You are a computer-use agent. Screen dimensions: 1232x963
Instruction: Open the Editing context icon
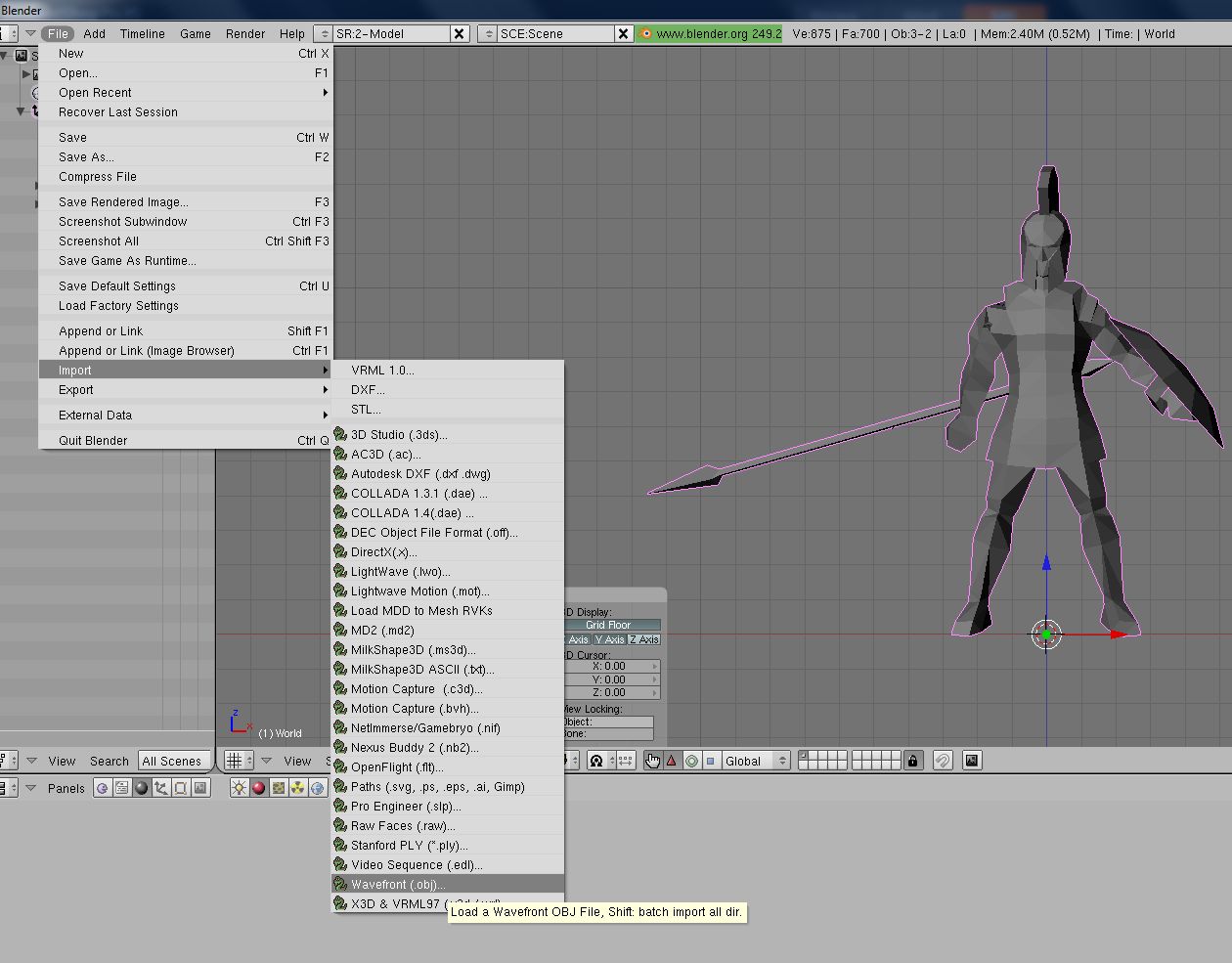click(180, 788)
